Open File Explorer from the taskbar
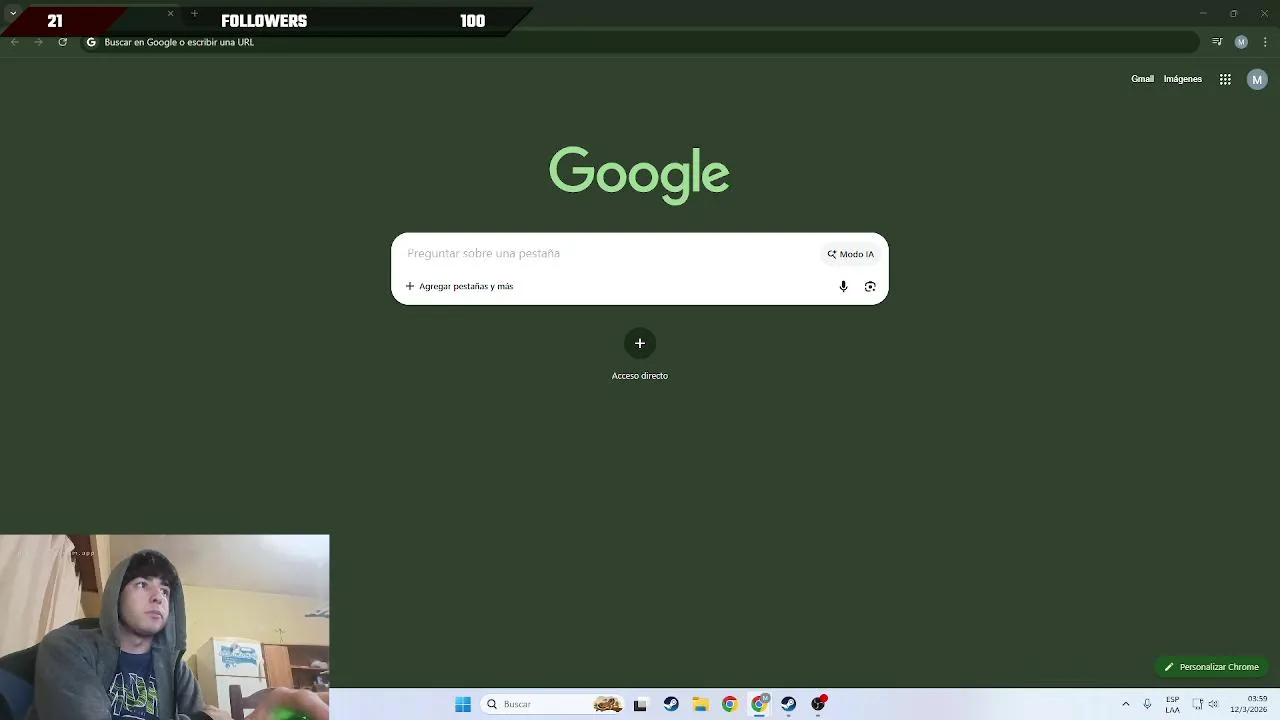 tap(700, 704)
